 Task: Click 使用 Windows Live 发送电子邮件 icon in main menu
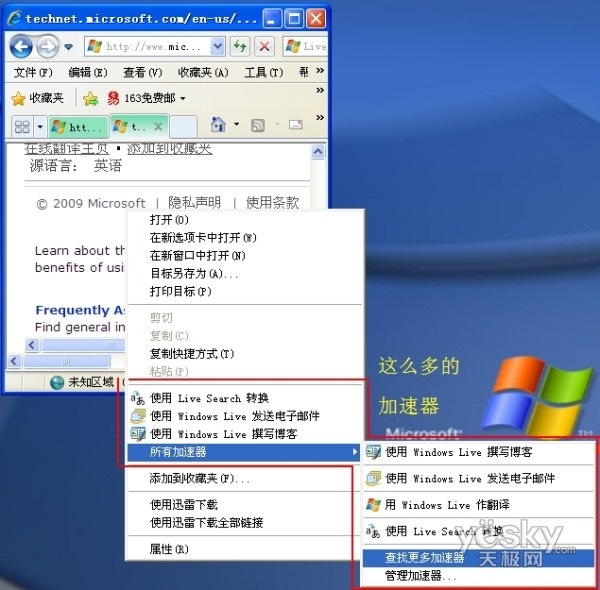(138, 416)
